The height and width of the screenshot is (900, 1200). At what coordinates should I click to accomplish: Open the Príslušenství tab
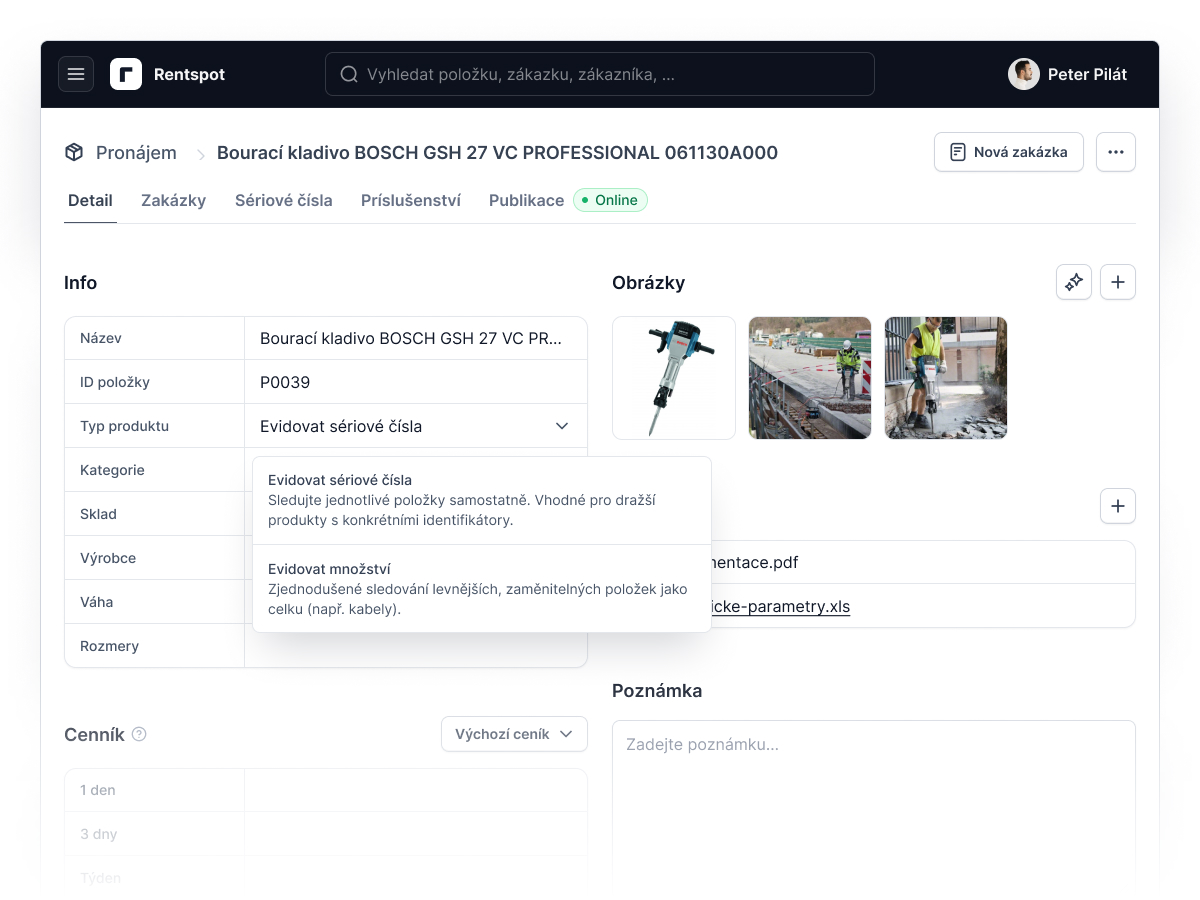(411, 200)
